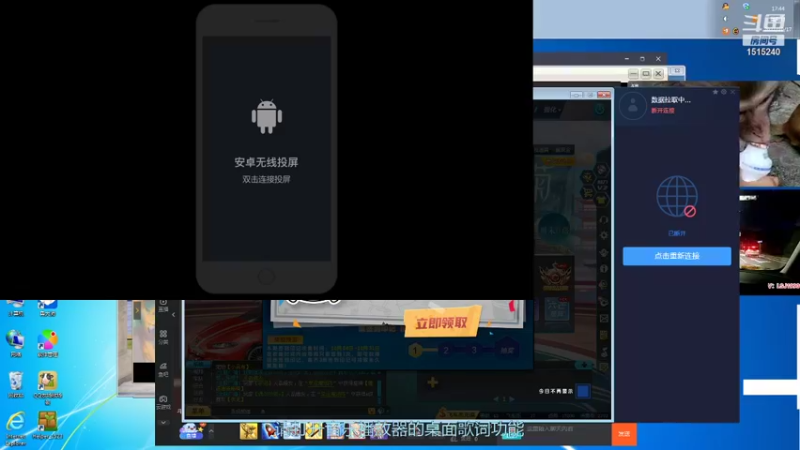Open settings gear atop the connection panel

(x=724, y=92)
